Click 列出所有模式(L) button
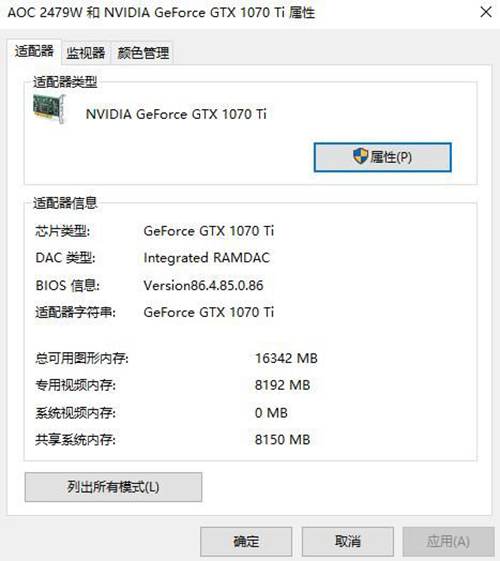 [113, 487]
